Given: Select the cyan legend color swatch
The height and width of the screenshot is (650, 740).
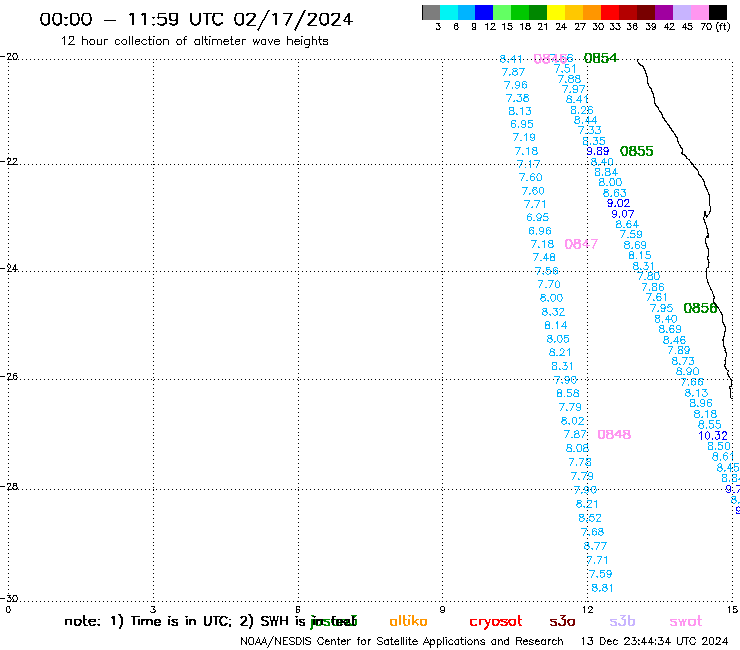Looking at the screenshot, I should pos(448,12).
